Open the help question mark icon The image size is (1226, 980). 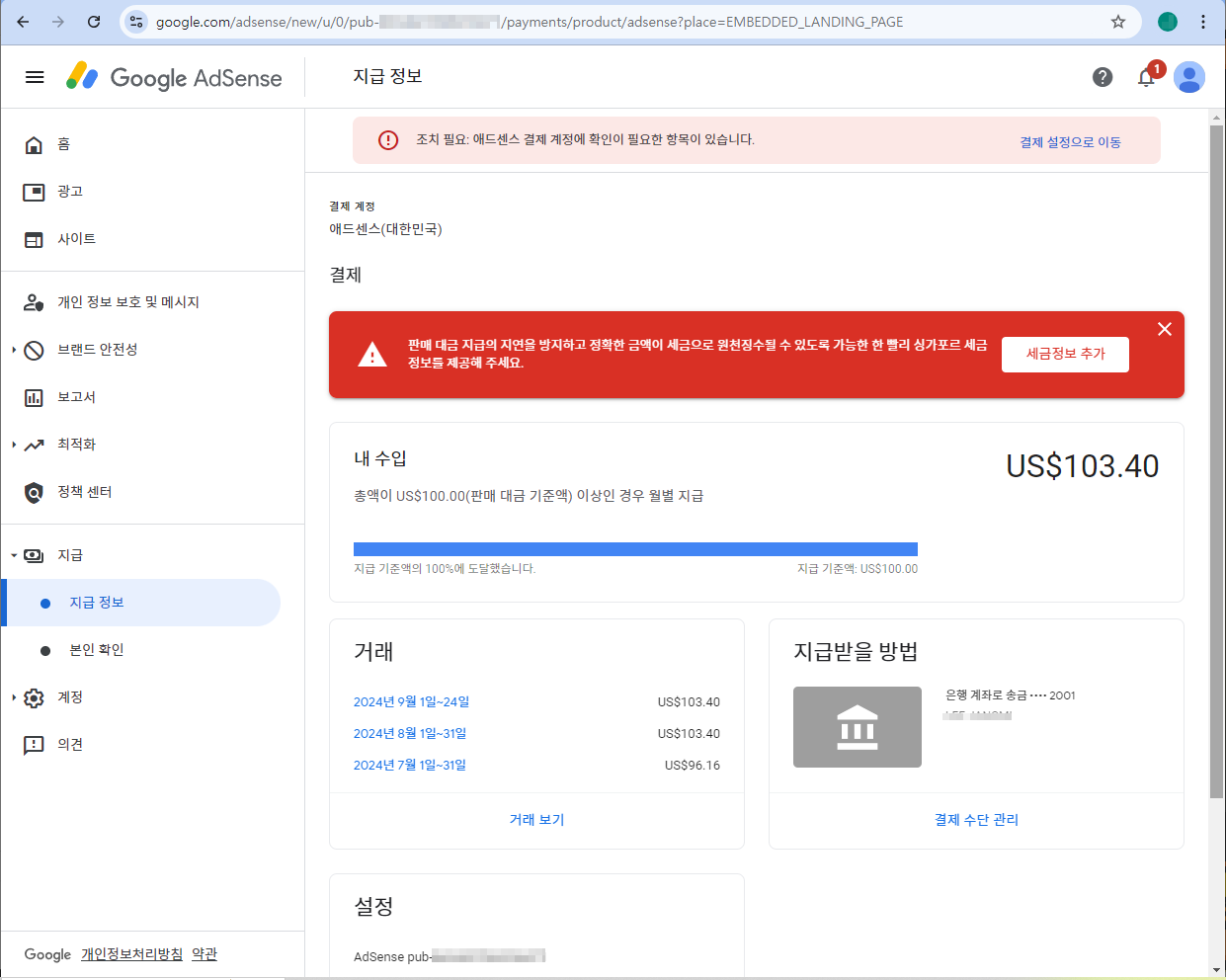[1103, 77]
